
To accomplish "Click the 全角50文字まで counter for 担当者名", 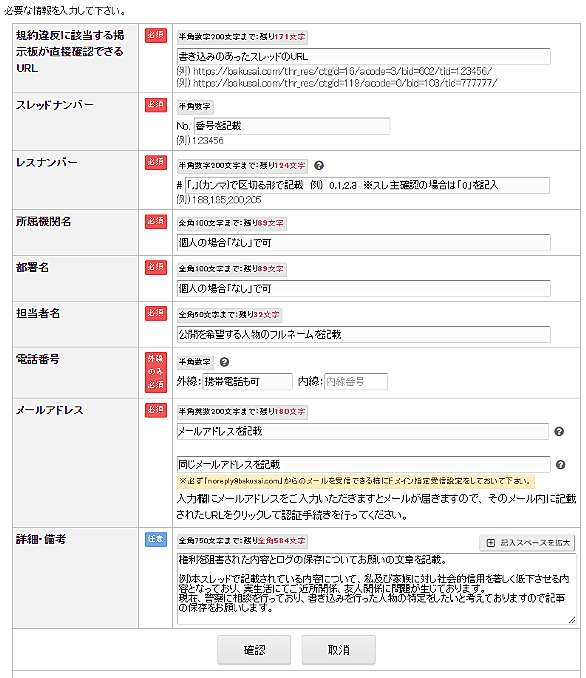I will pos(229,315).
